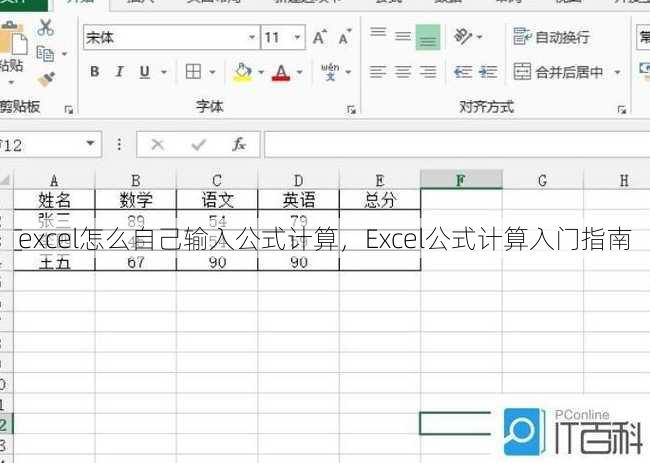Screen dimensions: 650x463
Task: Click the Cut scissors icon
Action: pos(45,27)
